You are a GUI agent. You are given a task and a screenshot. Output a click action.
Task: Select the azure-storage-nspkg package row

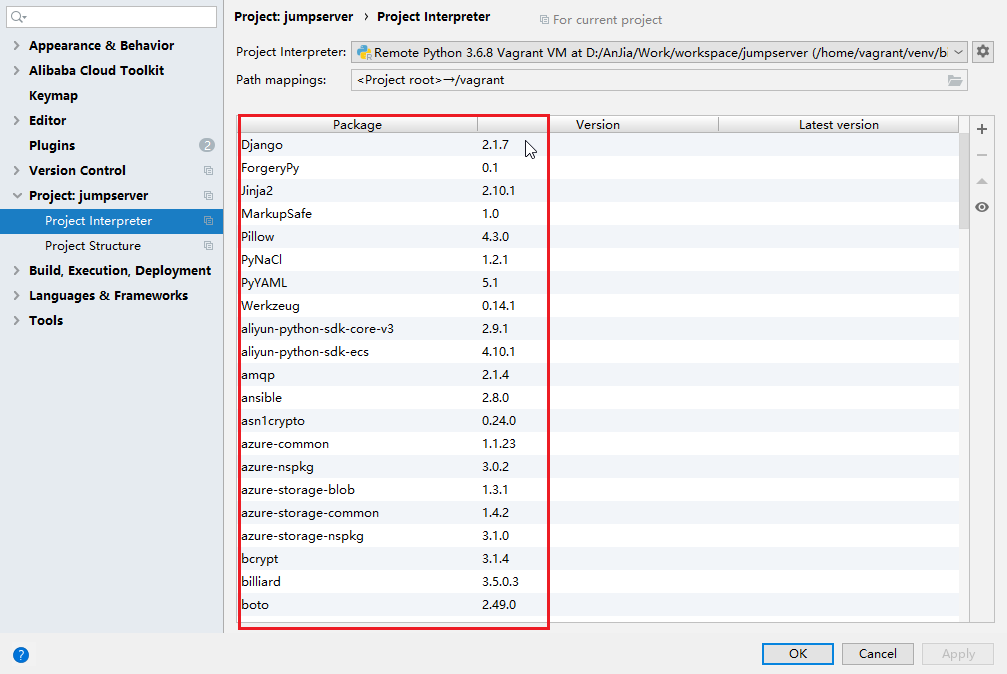coord(599,536)
